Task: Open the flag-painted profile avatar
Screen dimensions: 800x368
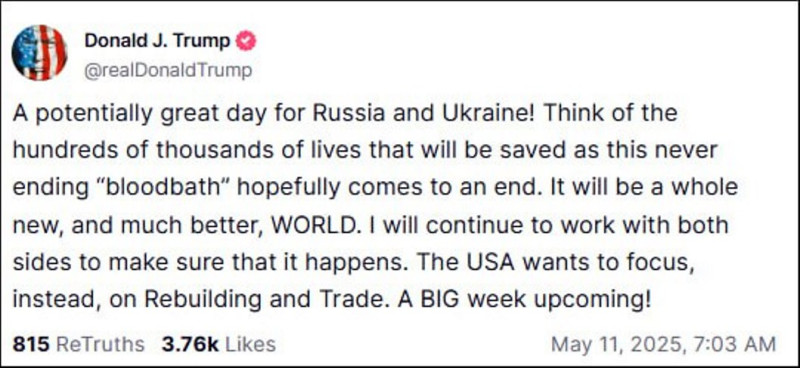Action: 39,53
